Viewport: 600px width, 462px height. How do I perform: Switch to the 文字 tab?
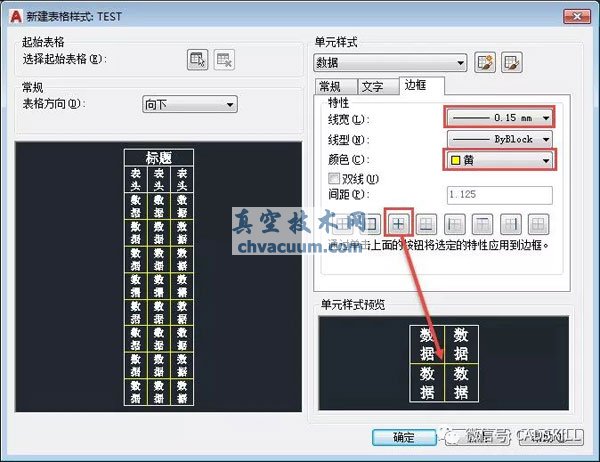[x=377, y=87]
